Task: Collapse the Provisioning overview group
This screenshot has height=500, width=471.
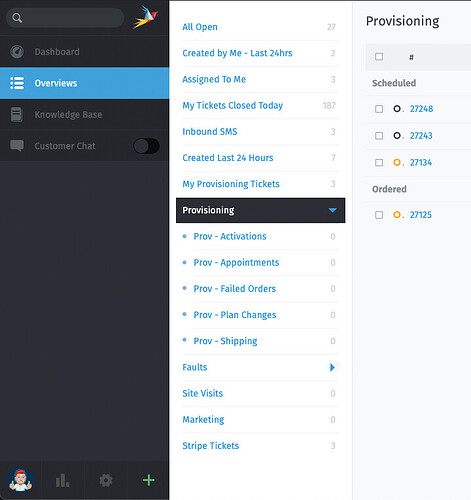Action: point(332,210)
